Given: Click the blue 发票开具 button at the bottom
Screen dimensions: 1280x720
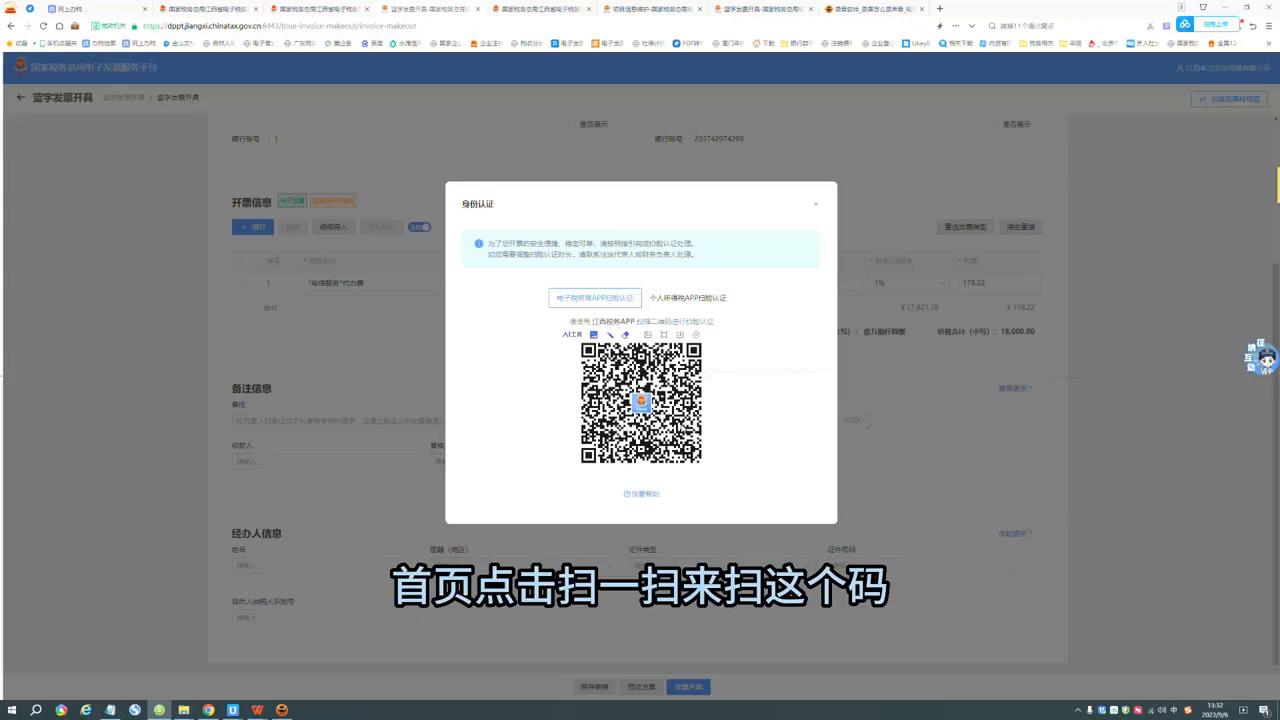Looking at the screenshot, I should 688,687.
